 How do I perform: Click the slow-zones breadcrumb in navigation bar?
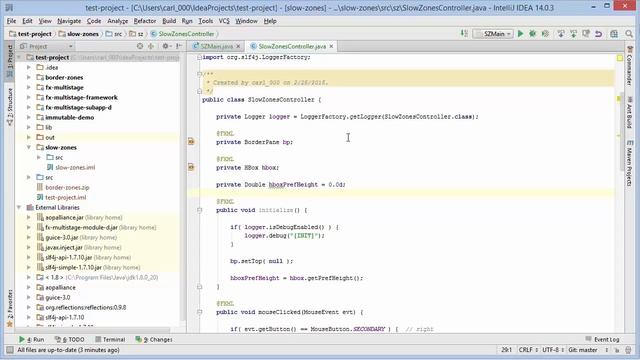(79, 34)
